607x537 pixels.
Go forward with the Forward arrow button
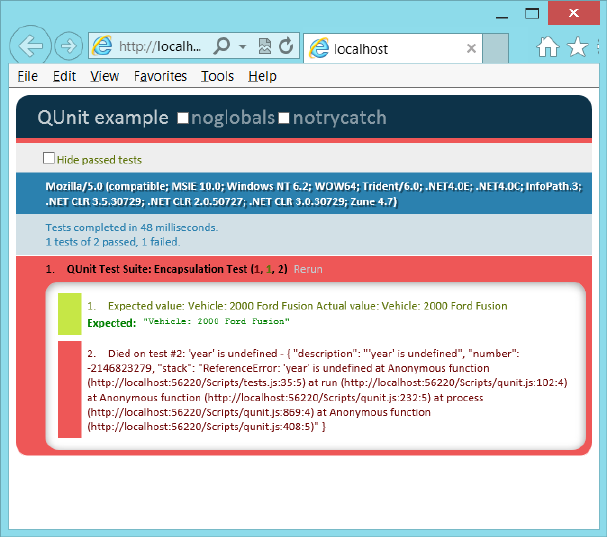click(69, 46)
